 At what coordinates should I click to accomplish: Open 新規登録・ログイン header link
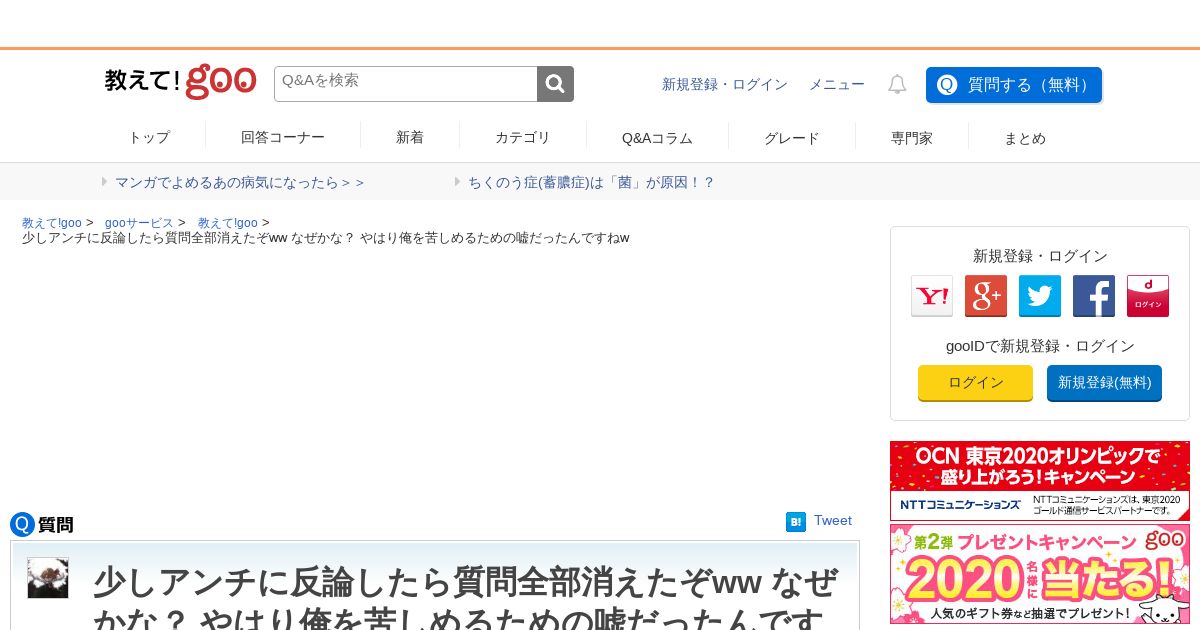pyautogui.click(x=725, y=85)
